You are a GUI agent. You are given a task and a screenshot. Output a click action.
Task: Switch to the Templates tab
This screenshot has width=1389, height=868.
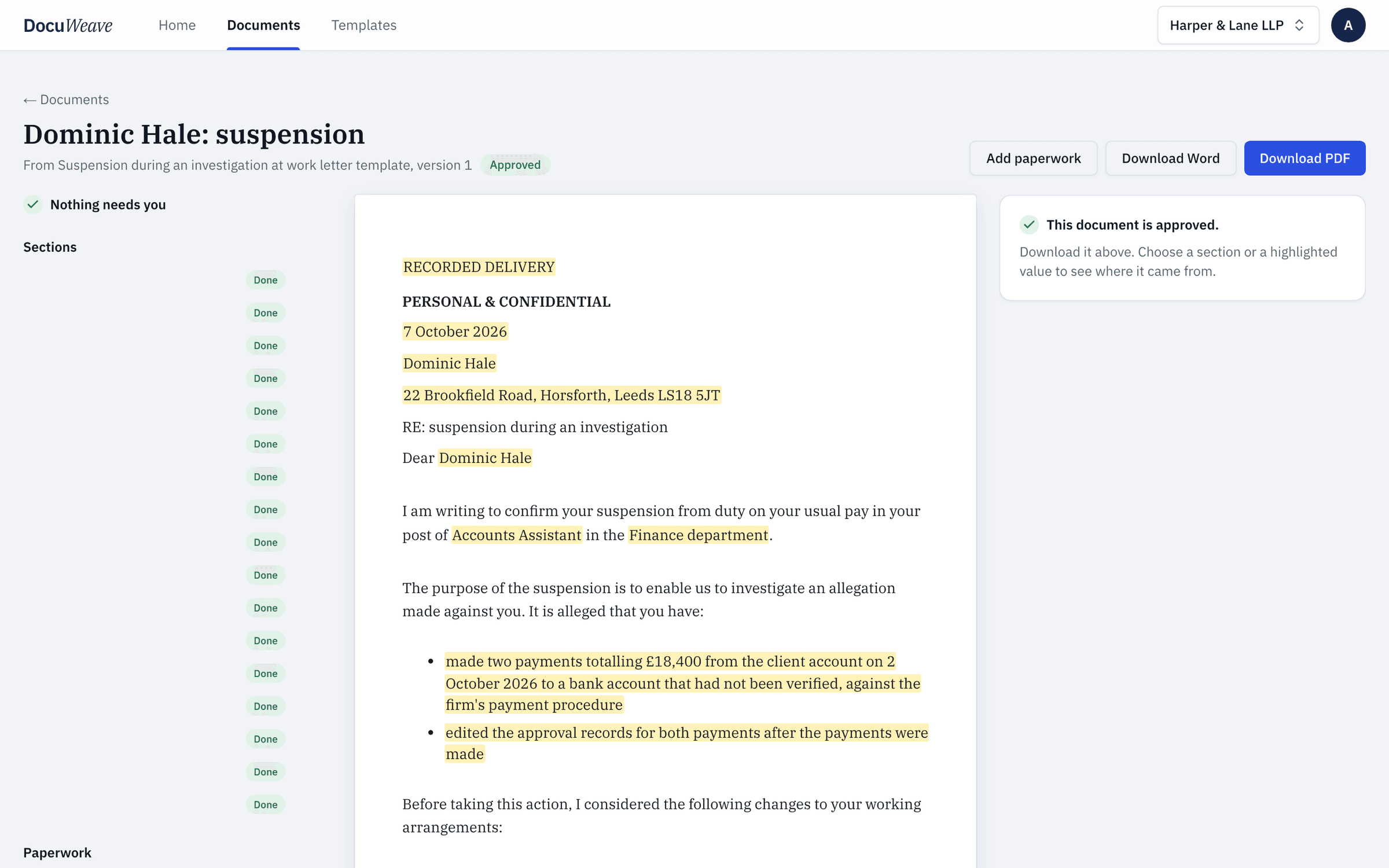pos(364,25)
